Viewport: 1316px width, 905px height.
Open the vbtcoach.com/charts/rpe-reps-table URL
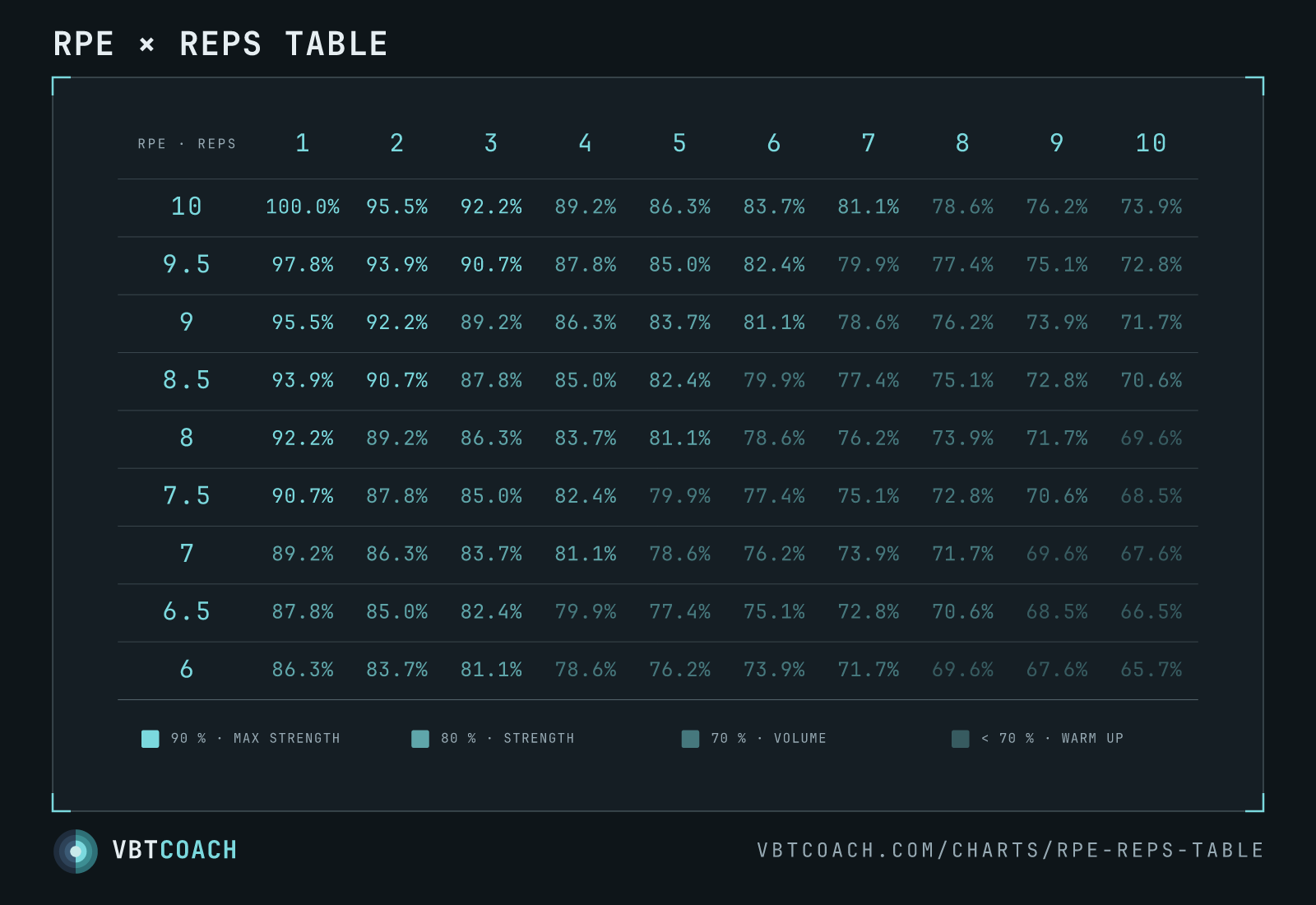click(1010, 850)
